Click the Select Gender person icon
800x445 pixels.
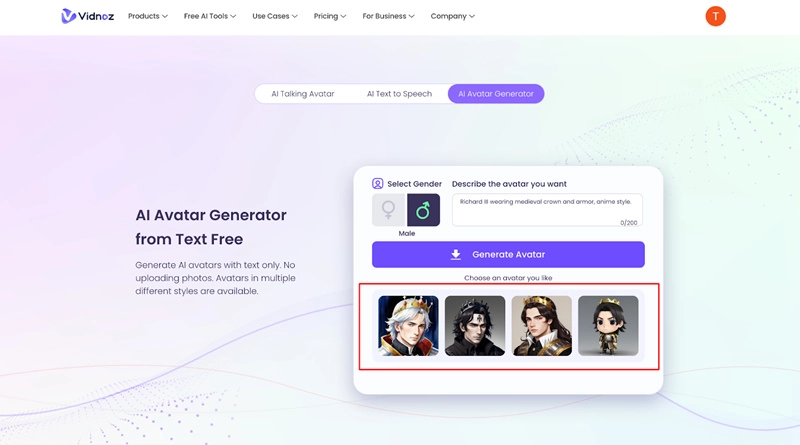tap(378, 184)
